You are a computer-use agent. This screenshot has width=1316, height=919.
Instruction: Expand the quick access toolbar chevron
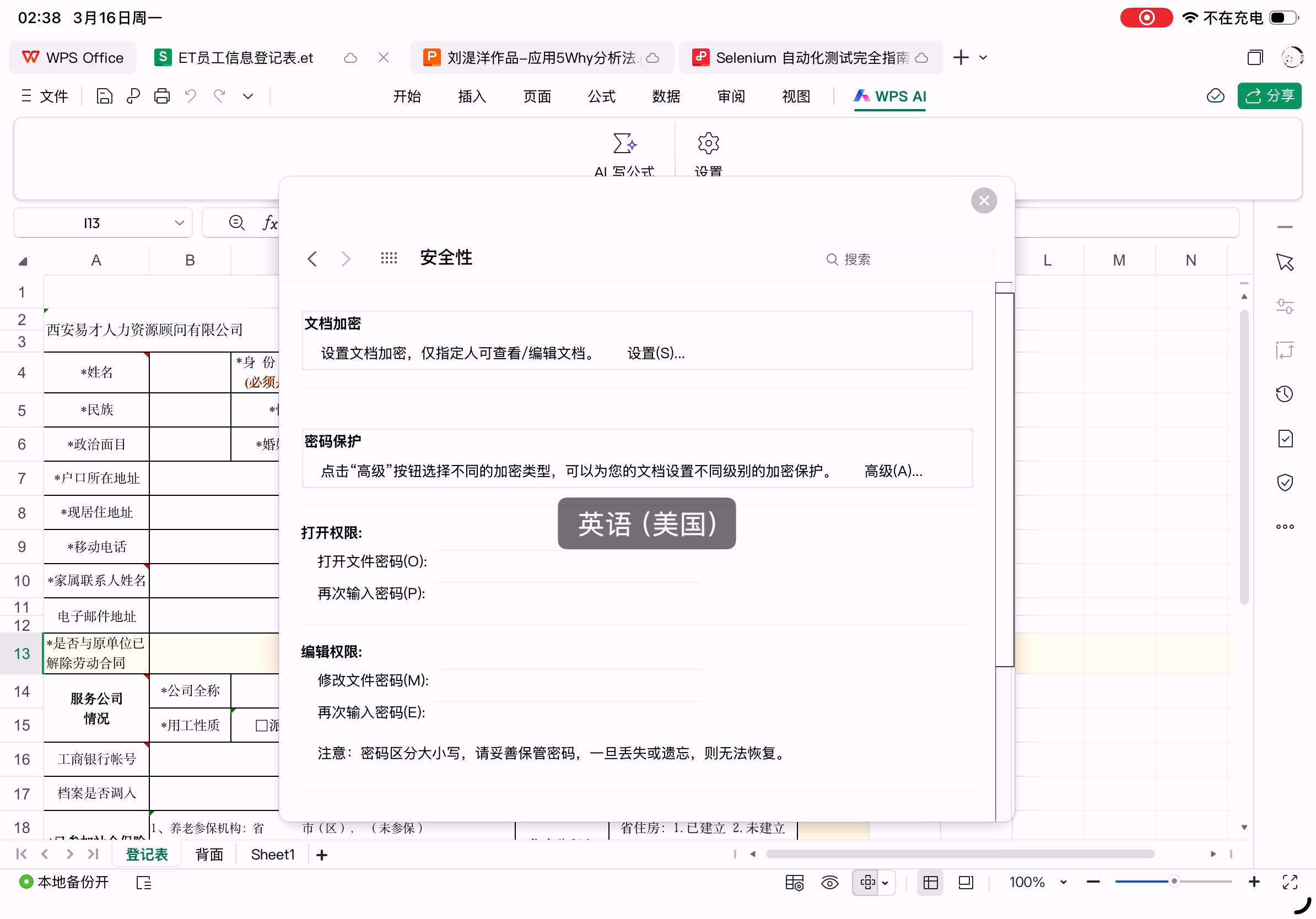point(247,96)
